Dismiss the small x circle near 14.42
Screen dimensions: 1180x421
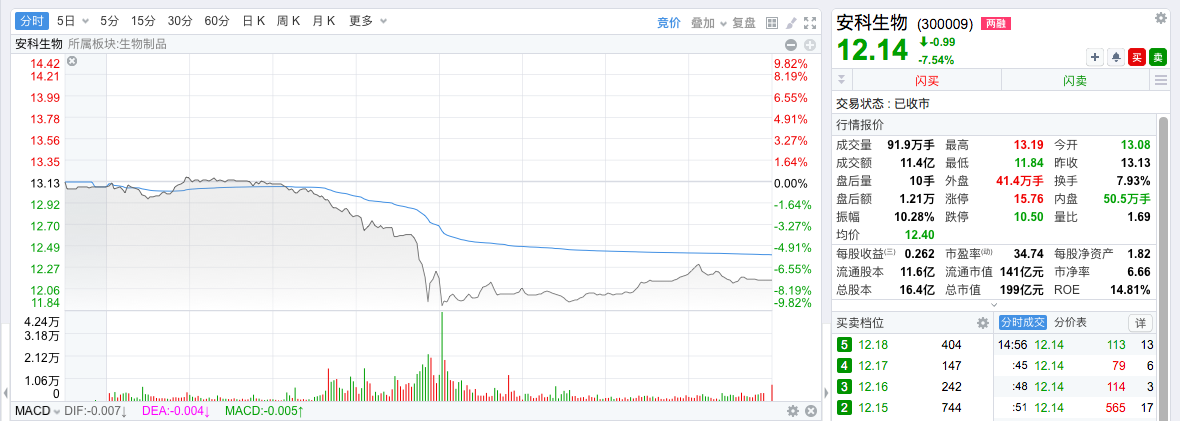click(x=72, y=62)
